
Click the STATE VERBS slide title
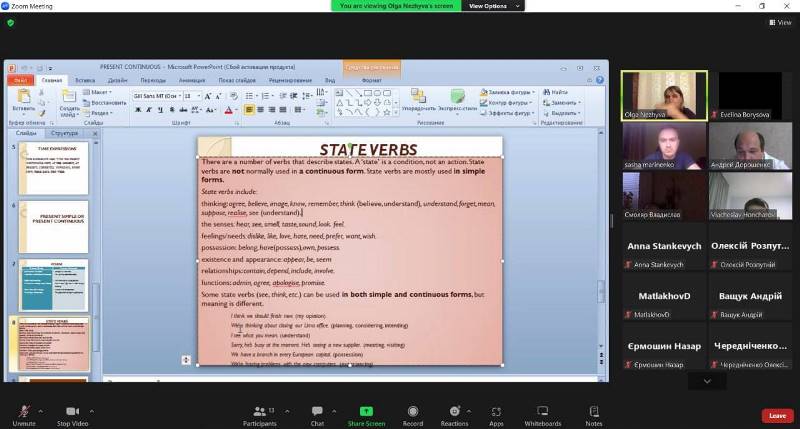click(x=368, y=149)
